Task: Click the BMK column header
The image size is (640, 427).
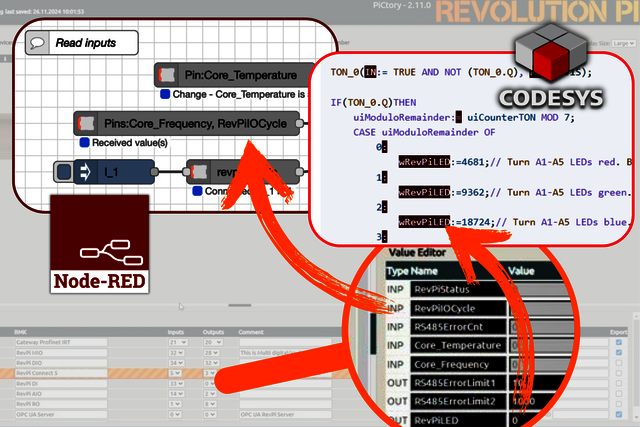Action: pyautogui.click(x=20, y=332)
